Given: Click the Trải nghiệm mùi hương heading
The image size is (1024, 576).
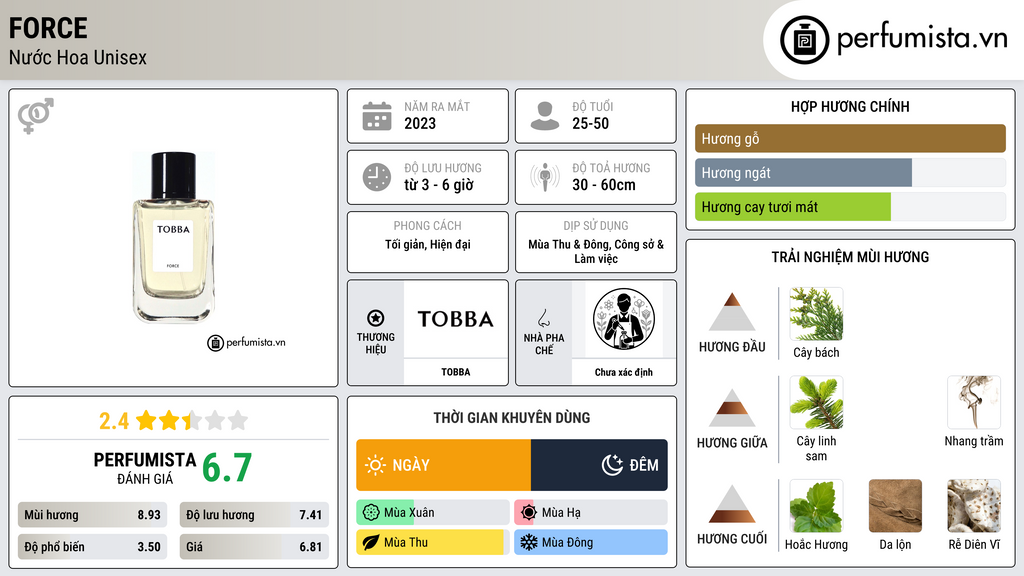Looking at the screenshot, I should click(850, 257).
